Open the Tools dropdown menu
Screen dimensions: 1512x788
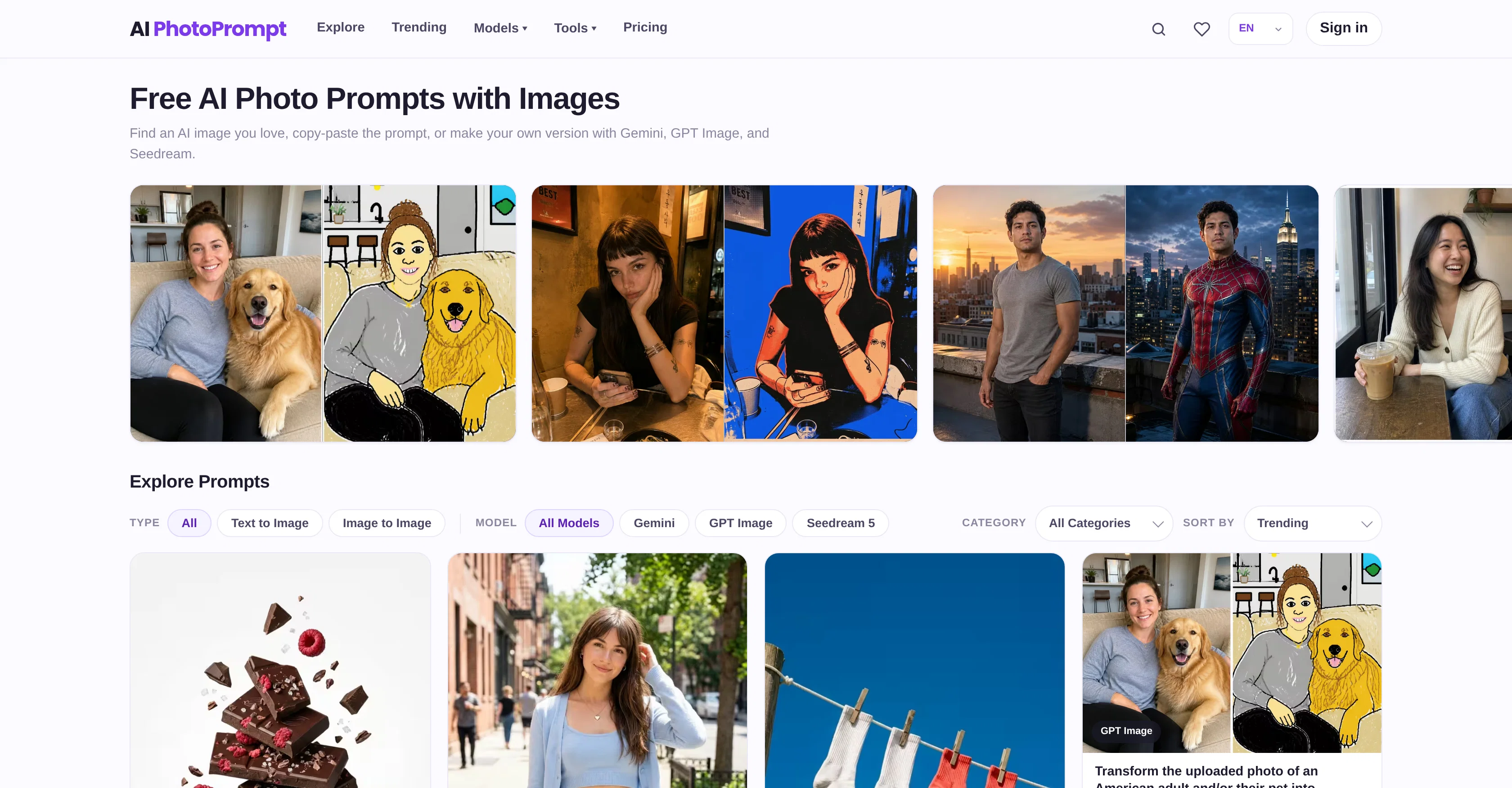click(575, 28)
